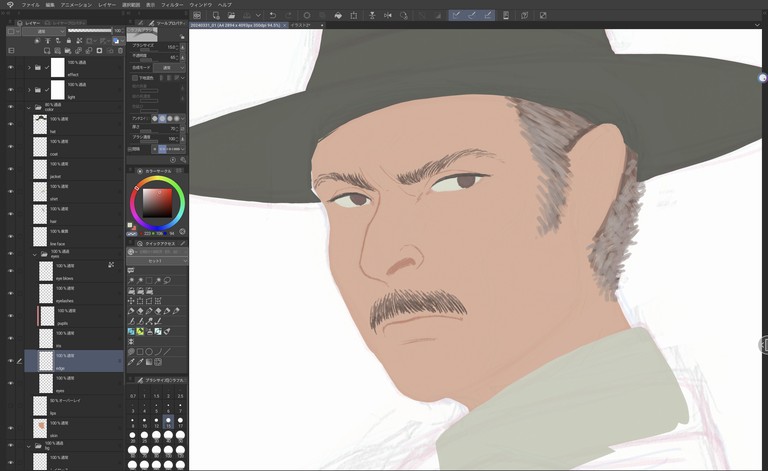This screenshot has width=768, height=471.
Task: Pick a color in the color wheel square
Action: coord(157,203)
